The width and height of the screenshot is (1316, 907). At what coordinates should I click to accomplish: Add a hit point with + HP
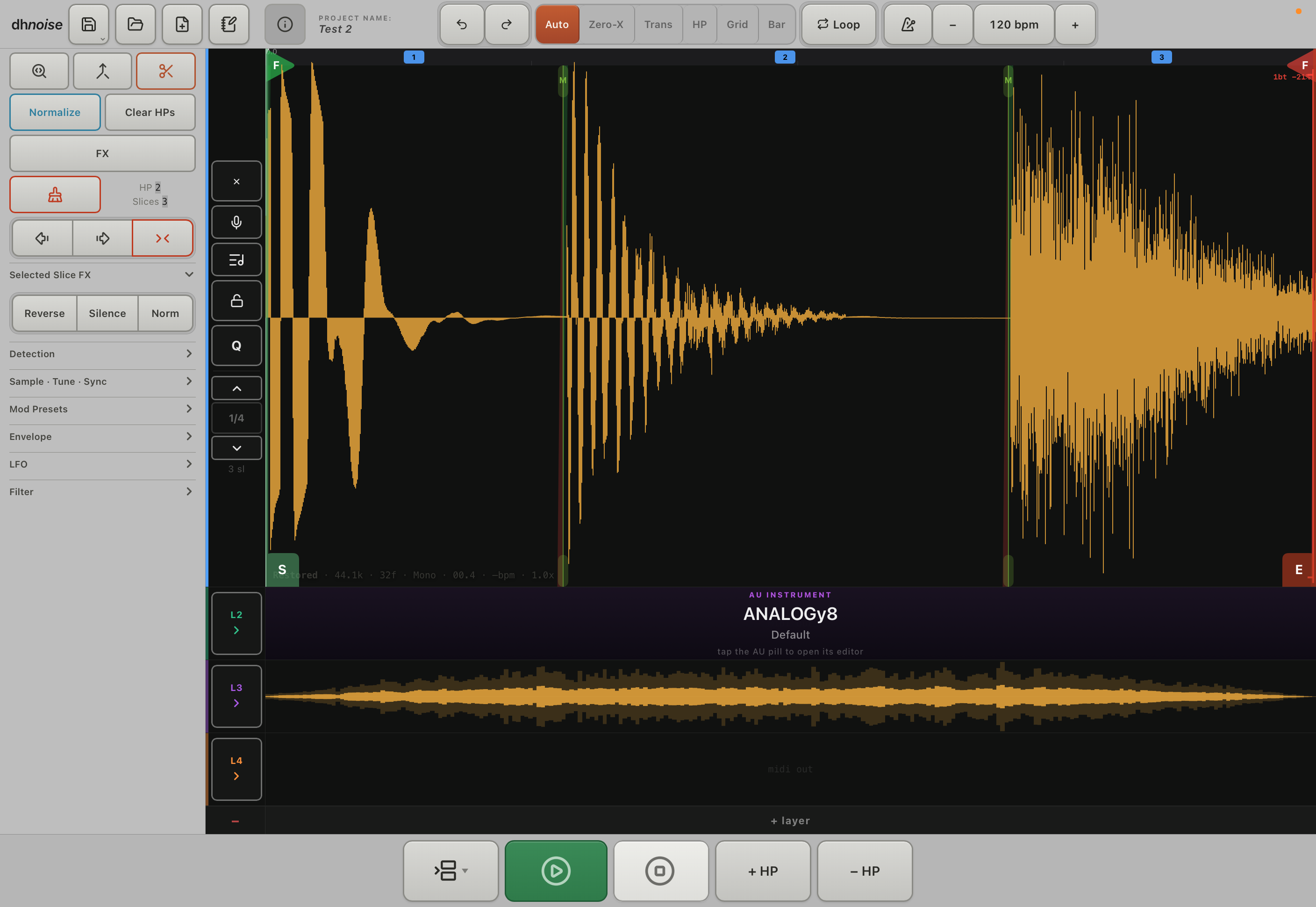pyautogui.click(x=763, y=871)
